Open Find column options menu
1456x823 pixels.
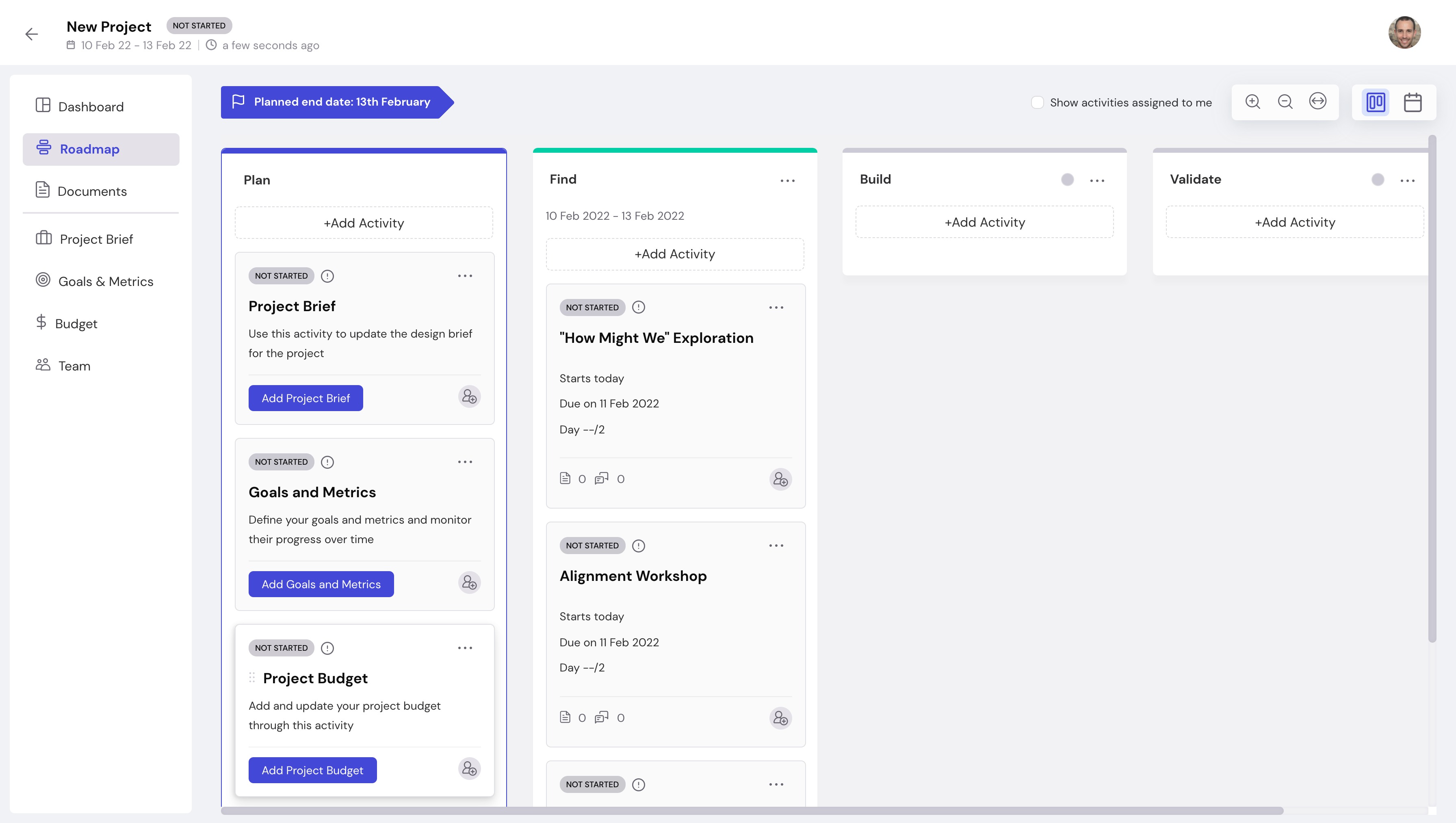787,181
